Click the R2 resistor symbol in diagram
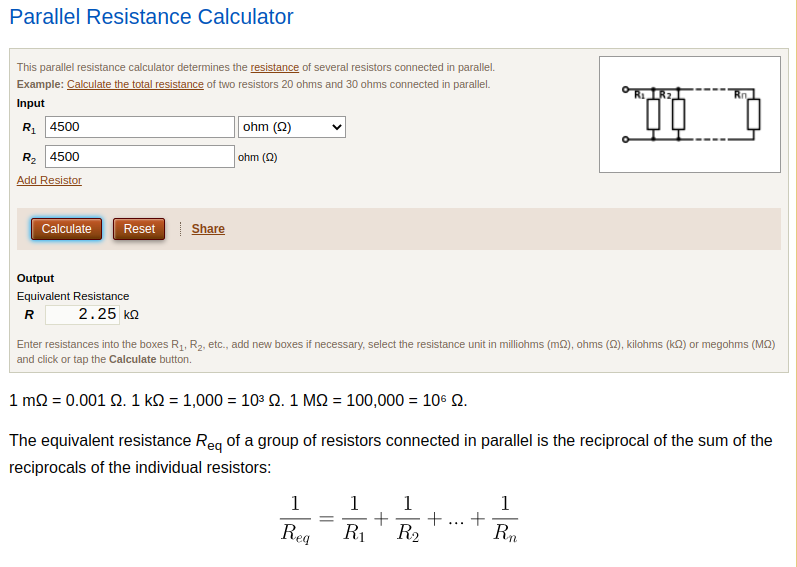The image size is (797, 567). tap(678, 114)
